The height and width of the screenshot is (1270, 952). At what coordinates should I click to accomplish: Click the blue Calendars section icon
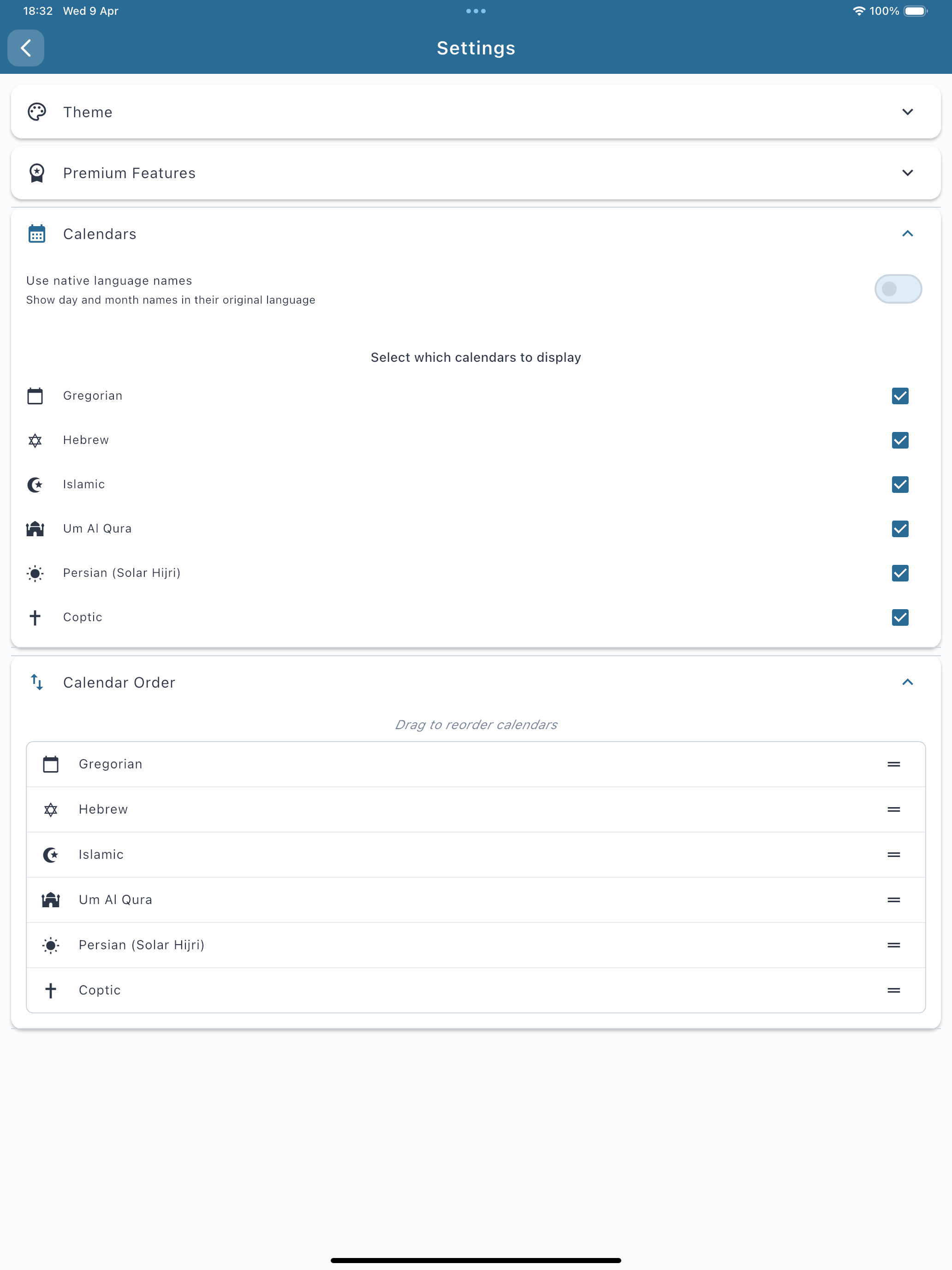click(x=37, y=234)
